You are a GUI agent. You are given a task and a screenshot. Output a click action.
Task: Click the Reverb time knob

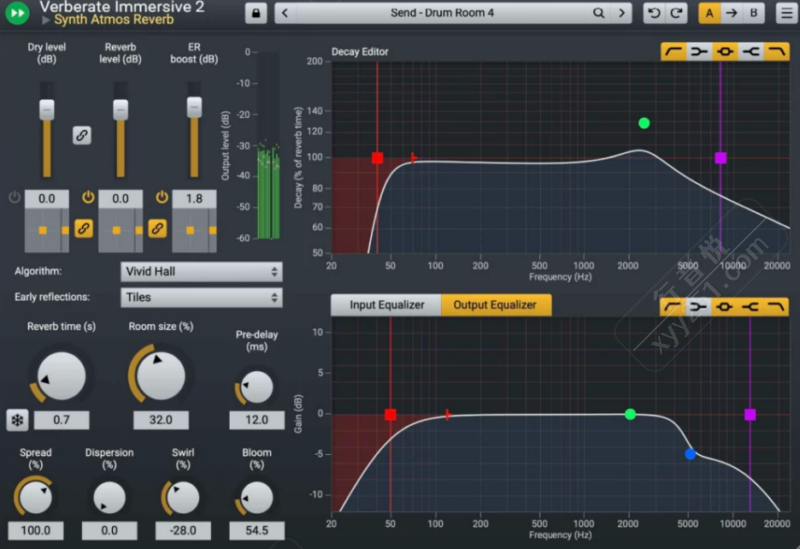coord(61,376)
